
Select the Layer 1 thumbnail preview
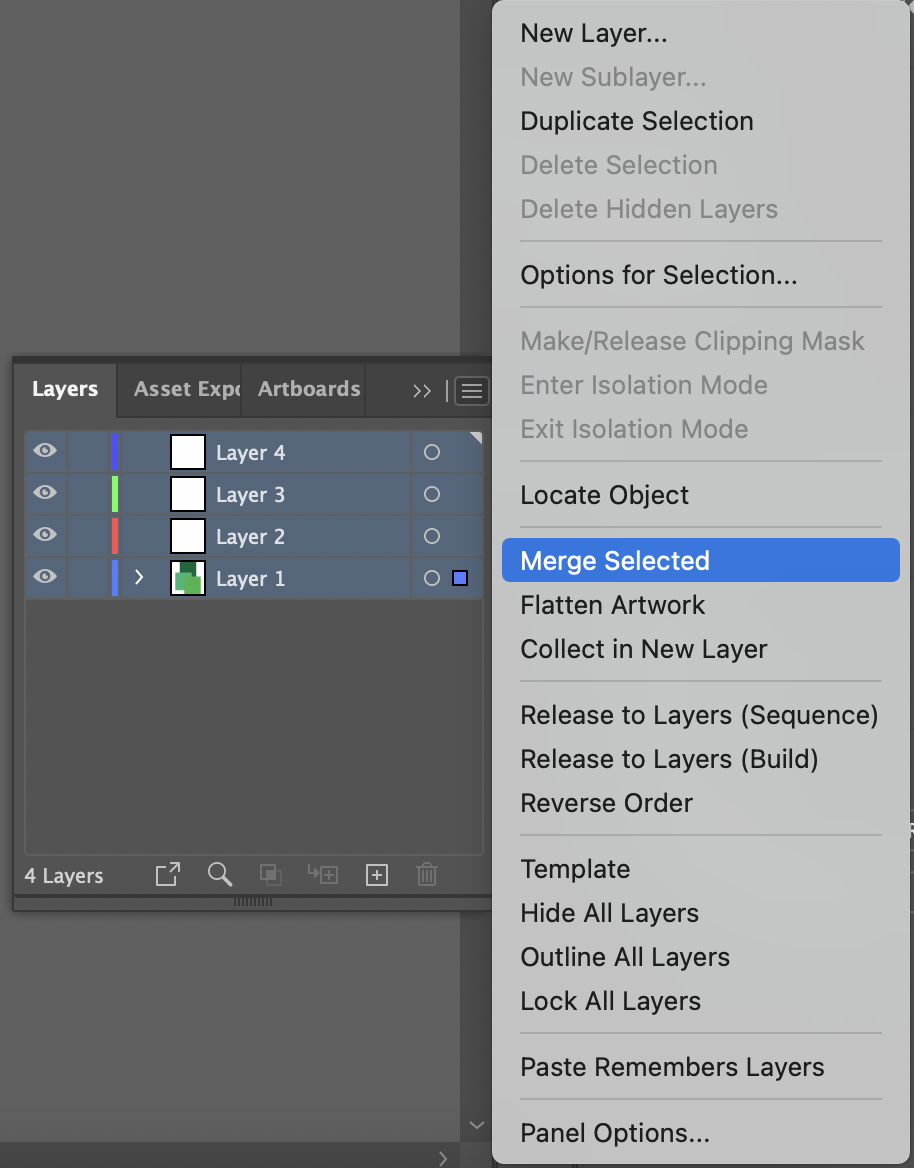188,578
